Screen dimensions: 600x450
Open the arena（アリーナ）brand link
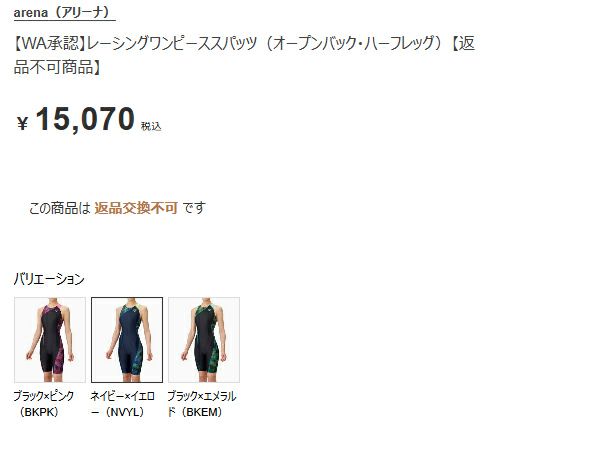pyautogui.click(x=64, y=13)
